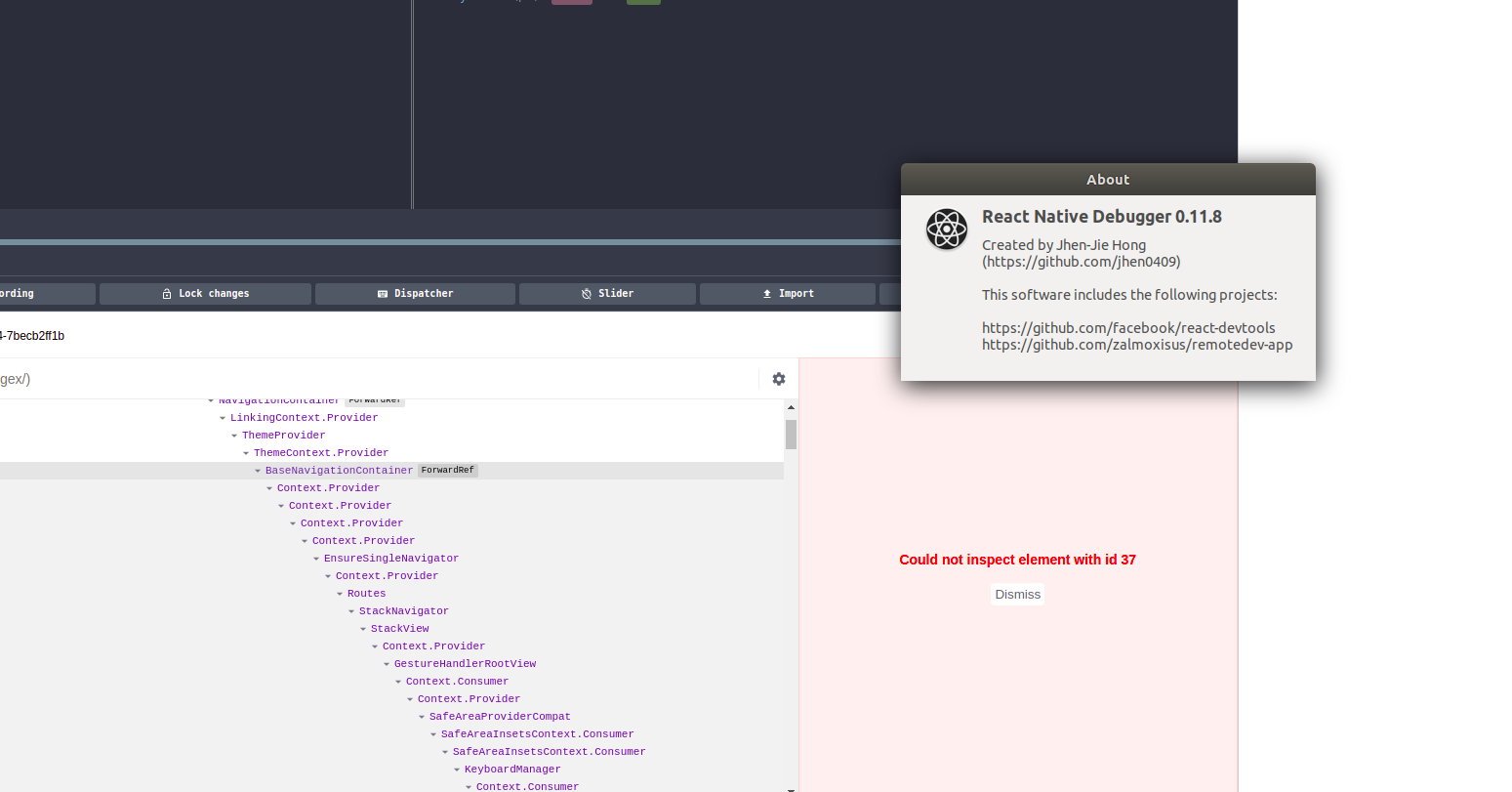This screenshot has width=1512, height=792.
Task: Collapse the BaseNavigationContainer tree node
Action: click(258, 470)
